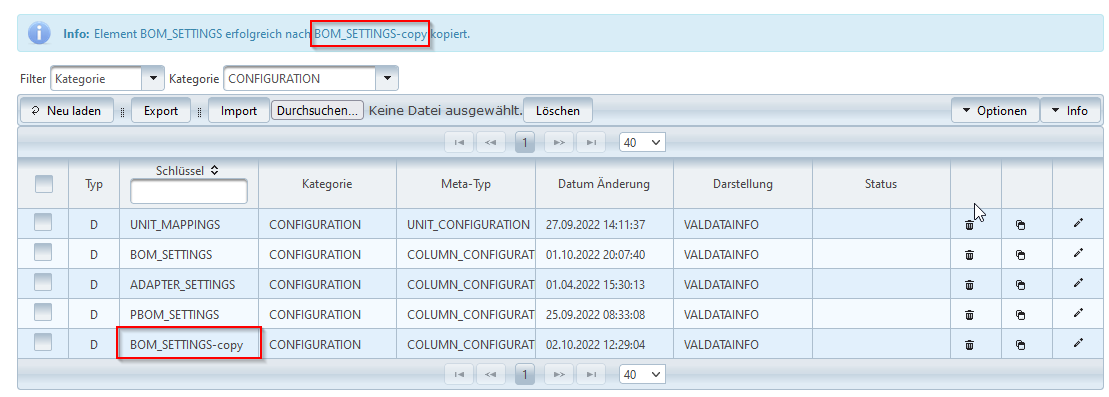Delete the ADAPTER_SETTINGS row via trash icon

pyautogui.click(x=970, y=284)
